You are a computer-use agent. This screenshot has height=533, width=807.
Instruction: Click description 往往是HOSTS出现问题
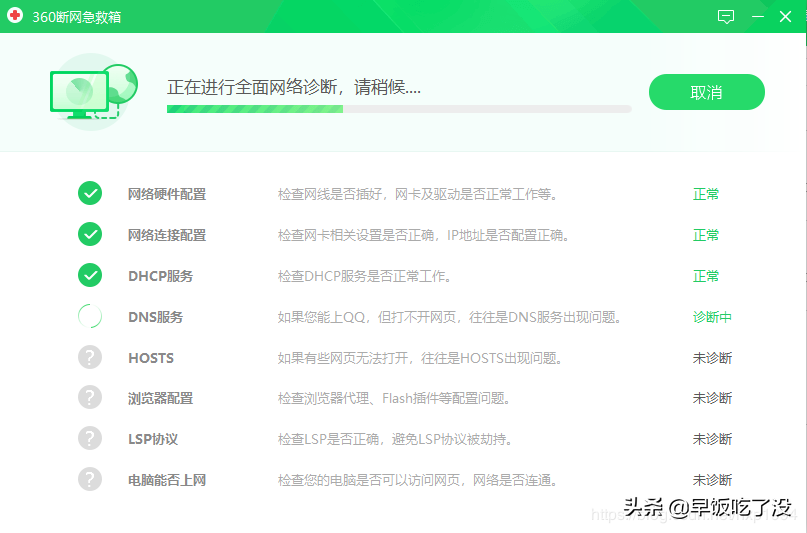pyautogui.click(x=419, y=358)
